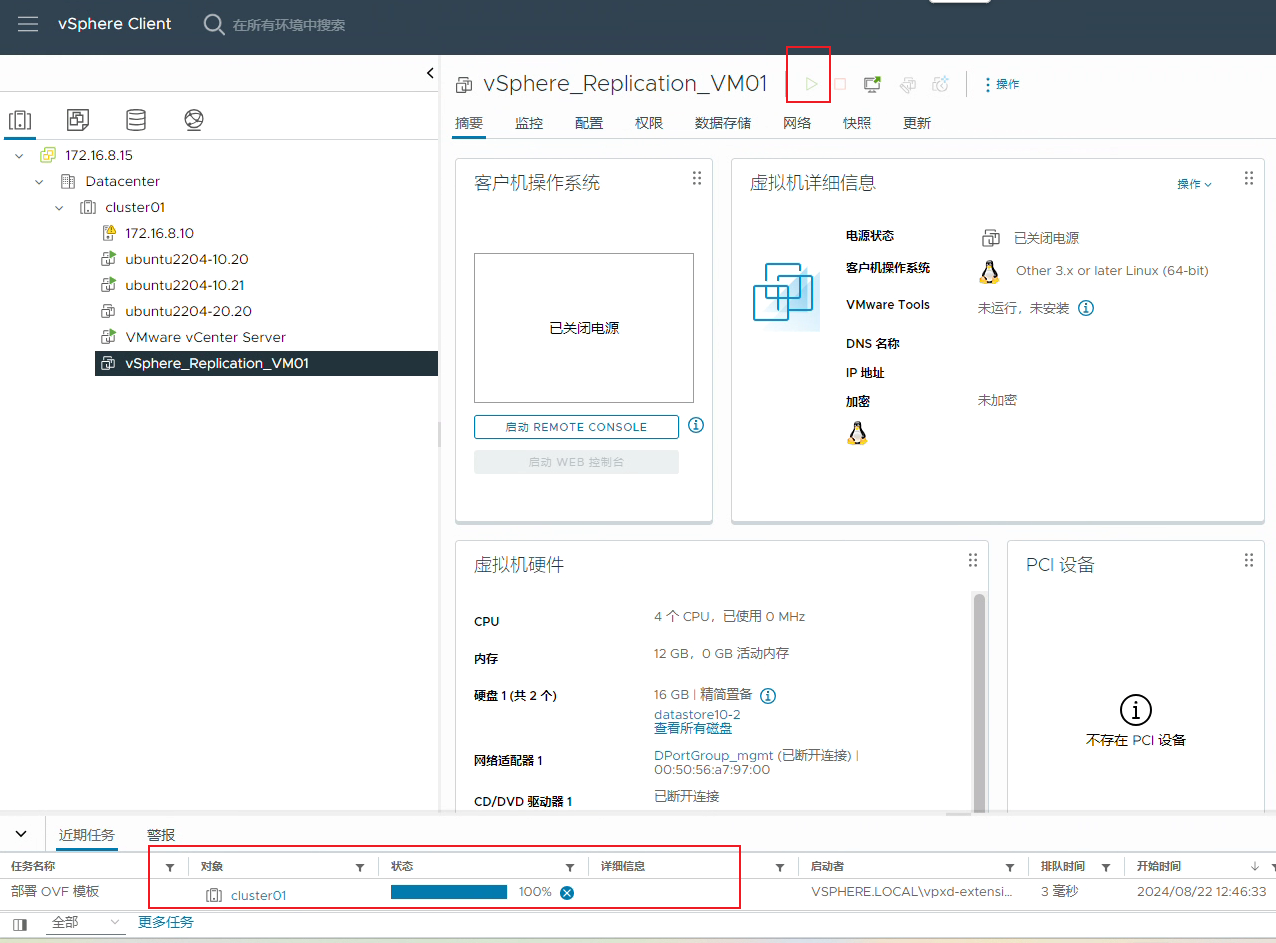
Task: Click the Deploy OVF task progress bar
Action: pos(449,892)
